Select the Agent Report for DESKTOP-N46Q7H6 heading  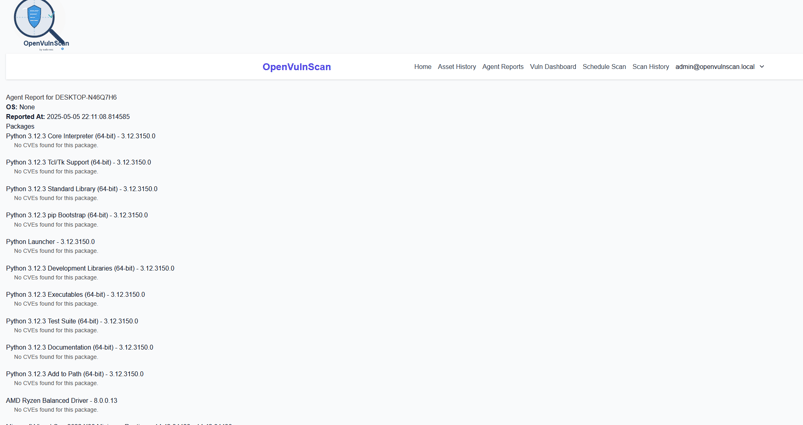[x=61, y=97]
